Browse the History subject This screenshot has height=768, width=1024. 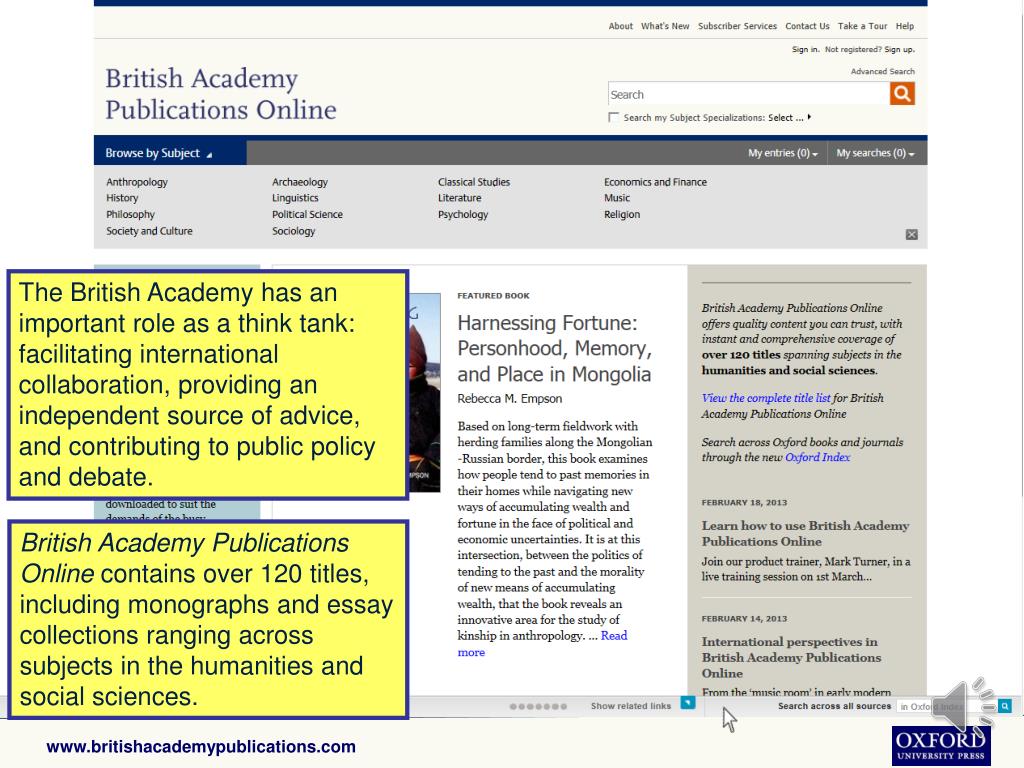122,198
